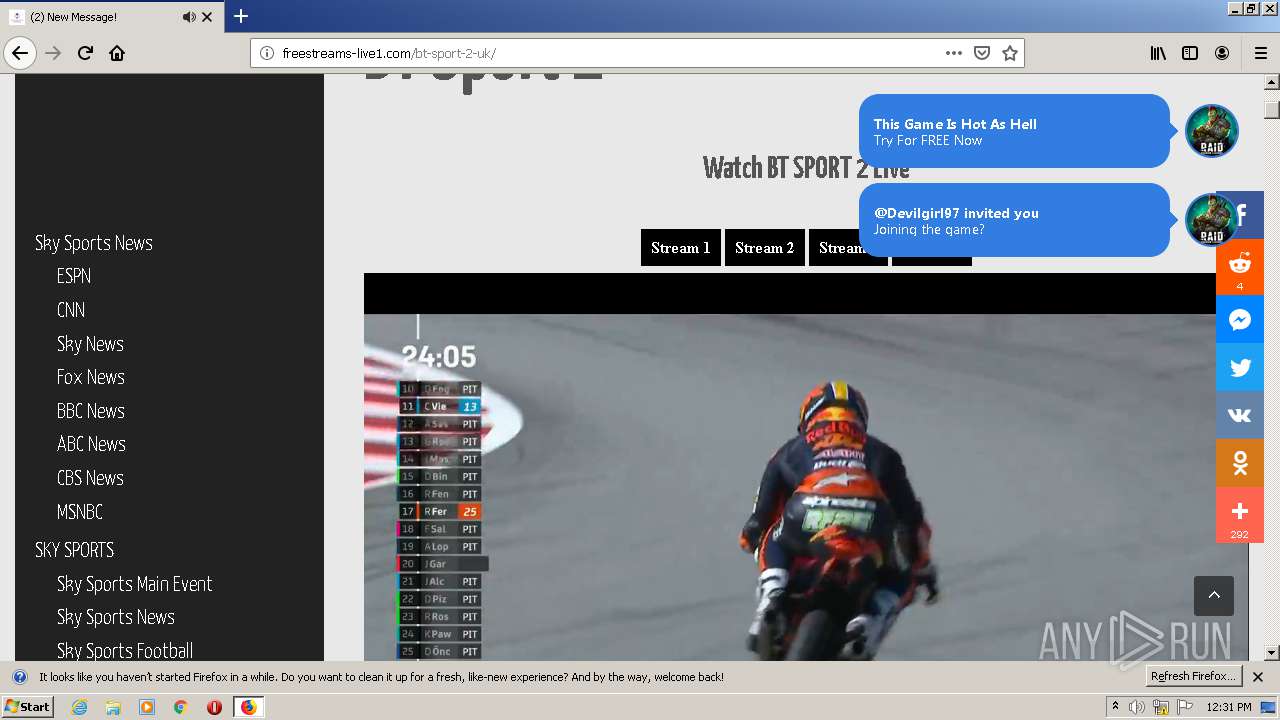Open Firefox account menu

(1222, 53)
